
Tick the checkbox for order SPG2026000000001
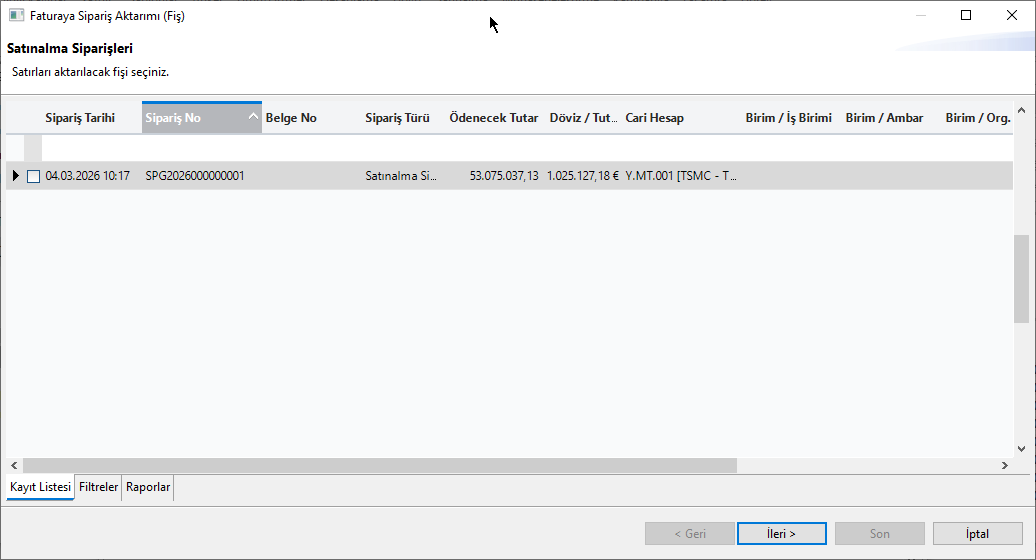pos(34,176)
